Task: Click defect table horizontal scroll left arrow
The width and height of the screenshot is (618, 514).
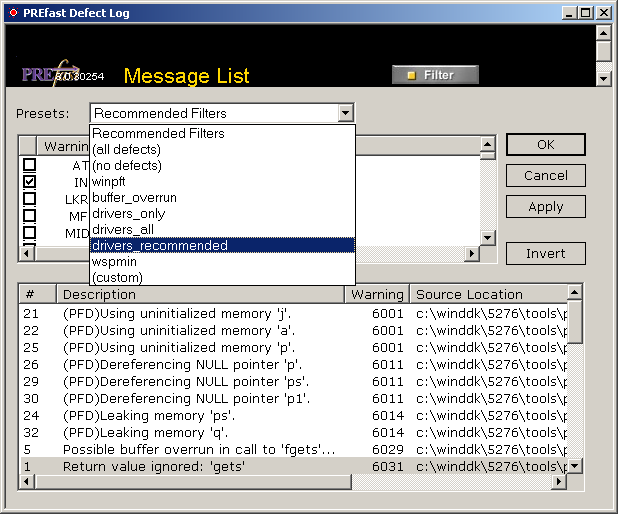Action: click(x=27, y=482)
